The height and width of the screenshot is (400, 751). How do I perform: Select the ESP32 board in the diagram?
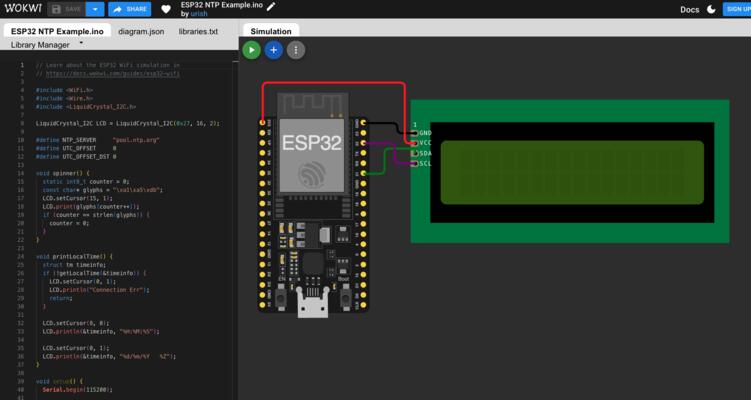[x=312, y=204]
